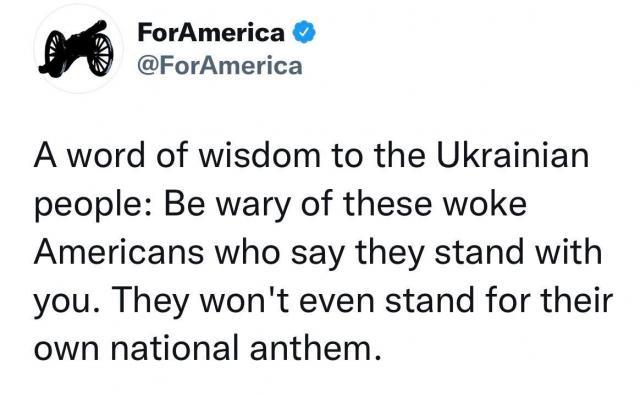The image size is (640, 394).
Task: Click the word "their" ending fourth line
Action: (x=577, y=300)
